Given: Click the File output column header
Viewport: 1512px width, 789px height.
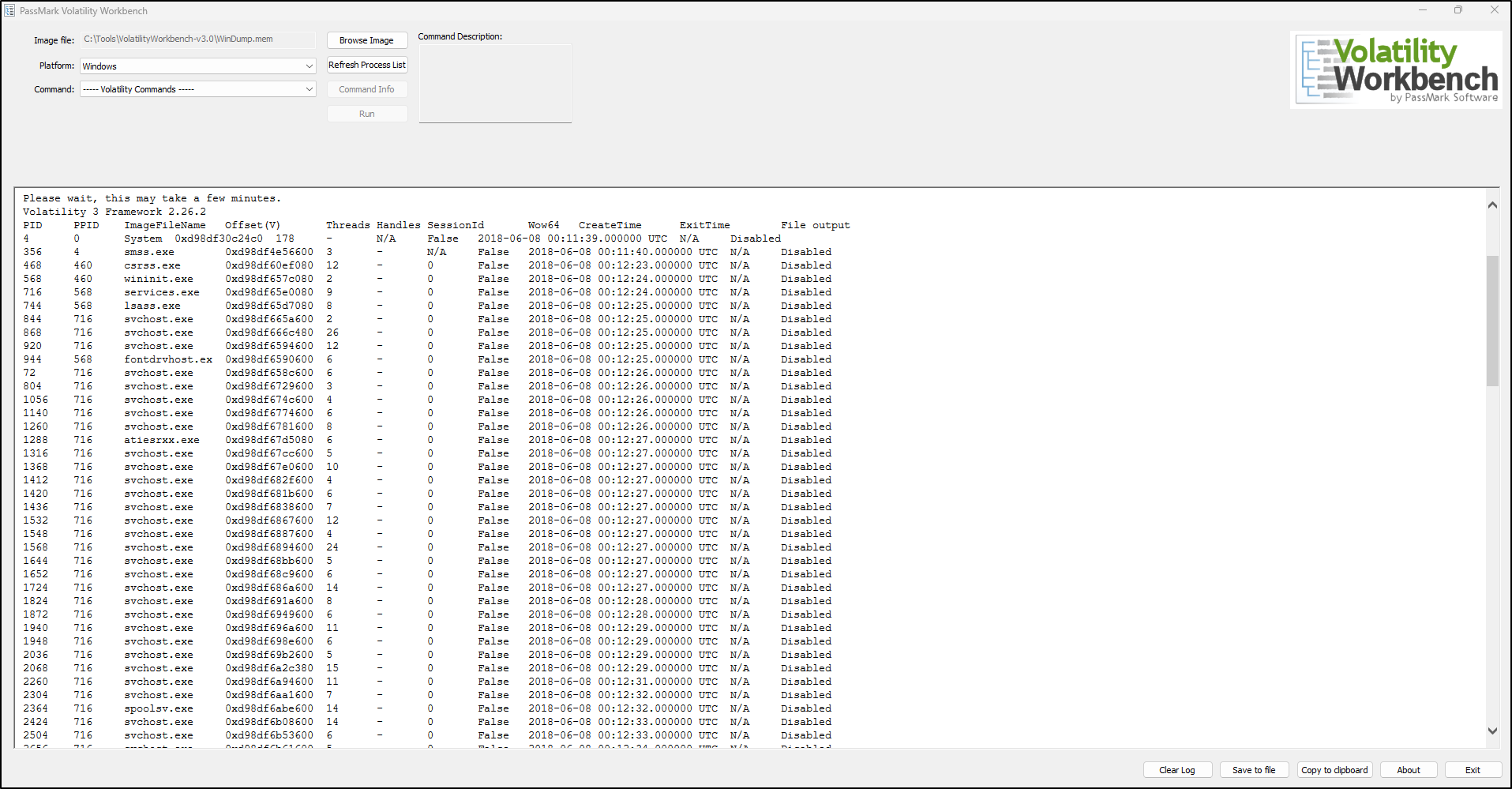Looking at the screenshot, I should click(816, 225).
